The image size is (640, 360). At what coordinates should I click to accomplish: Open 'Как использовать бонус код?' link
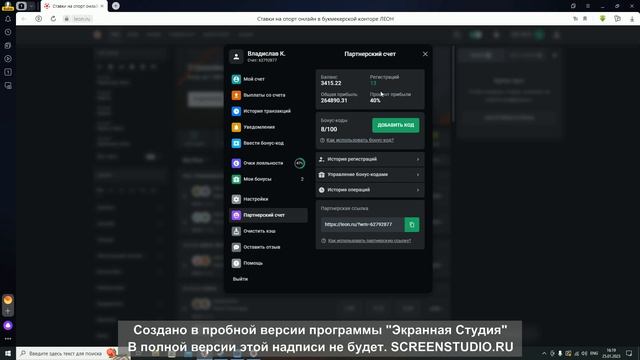[x=360, y=140]
